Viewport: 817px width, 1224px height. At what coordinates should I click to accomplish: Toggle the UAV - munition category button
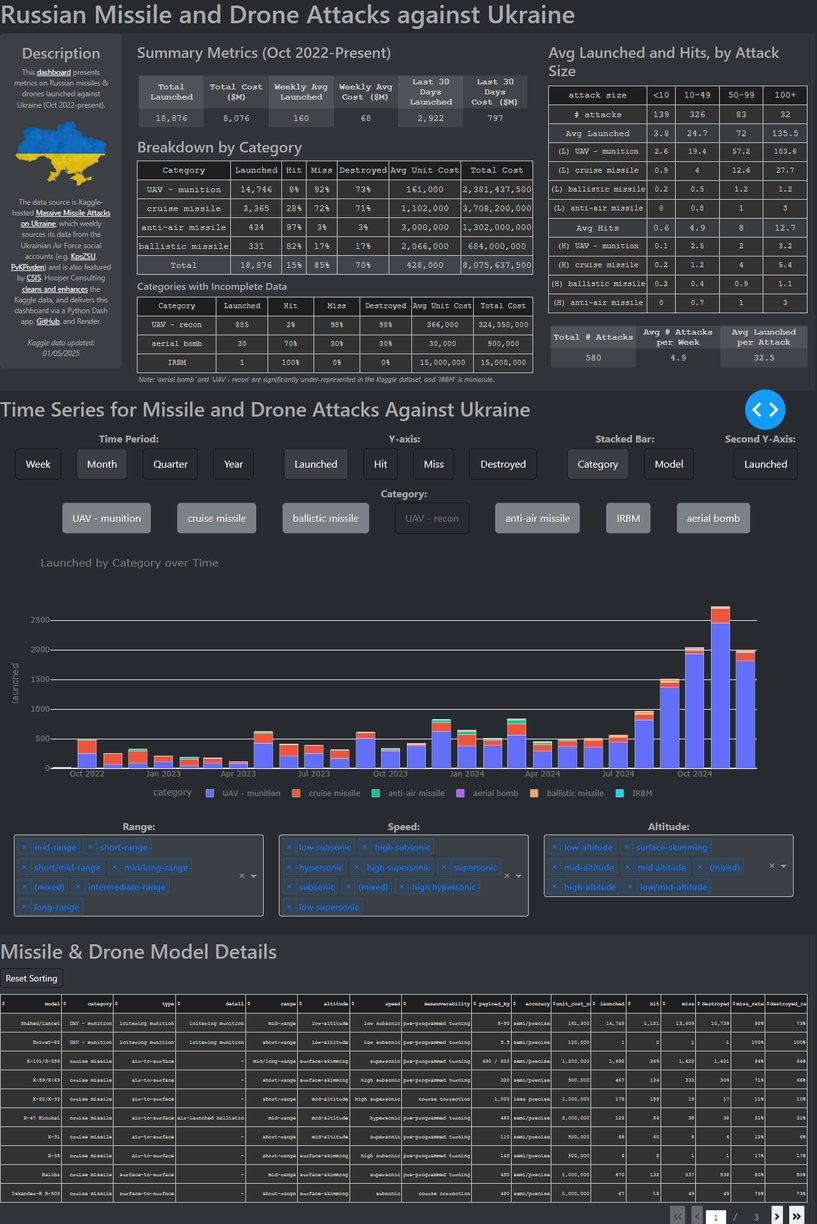107,518
